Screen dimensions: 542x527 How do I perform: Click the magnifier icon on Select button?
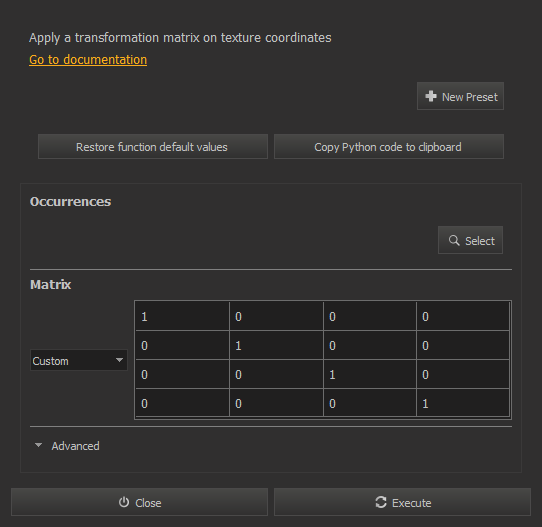tap(454, 241)
